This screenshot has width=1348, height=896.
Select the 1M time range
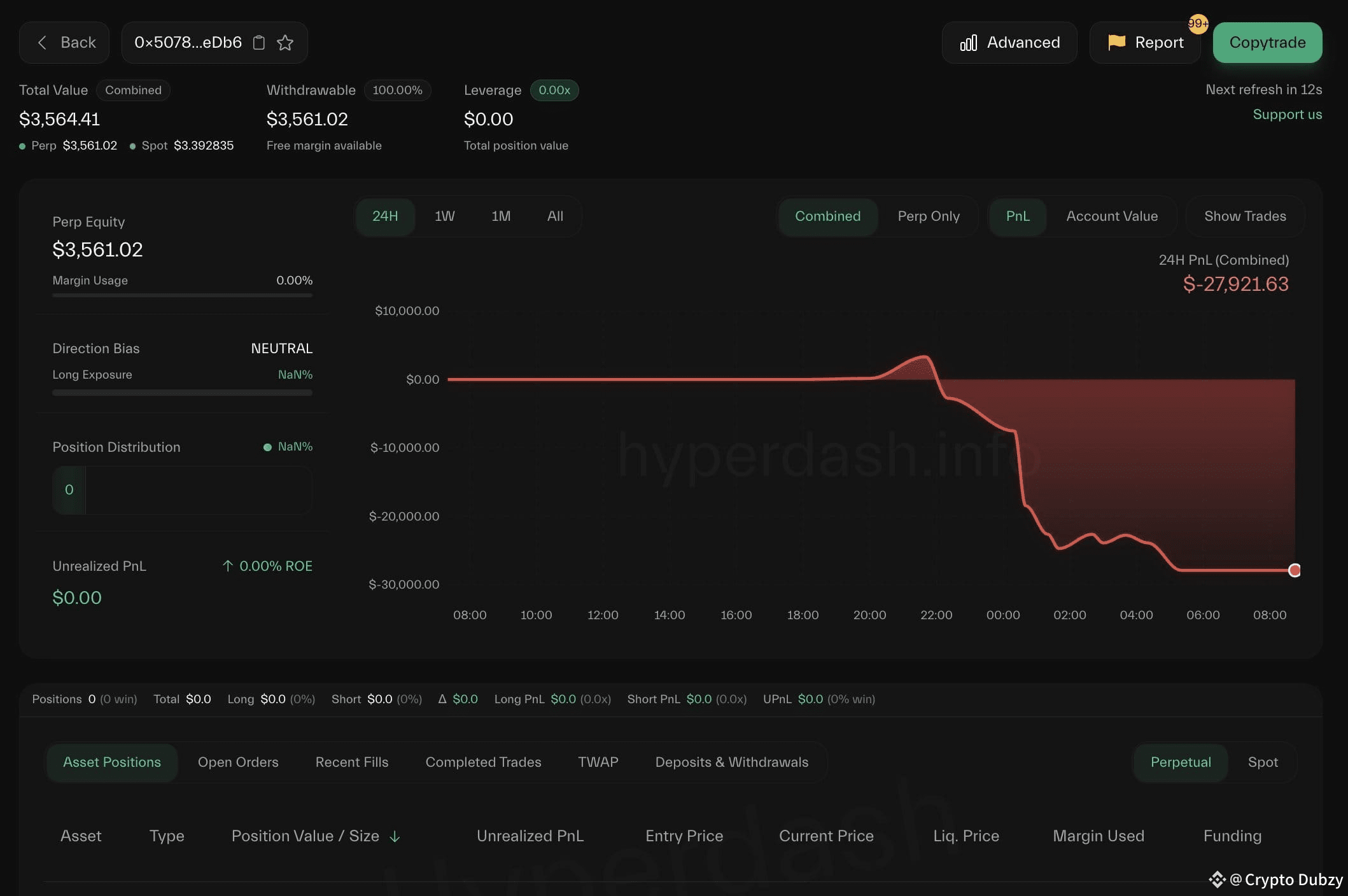(x=501, y=216)
